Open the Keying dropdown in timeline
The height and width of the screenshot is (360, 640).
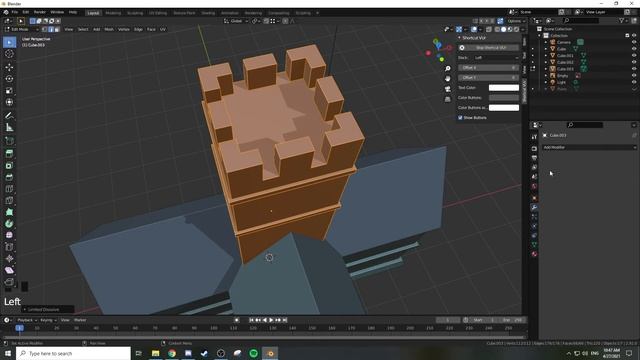tap(48, 320)
